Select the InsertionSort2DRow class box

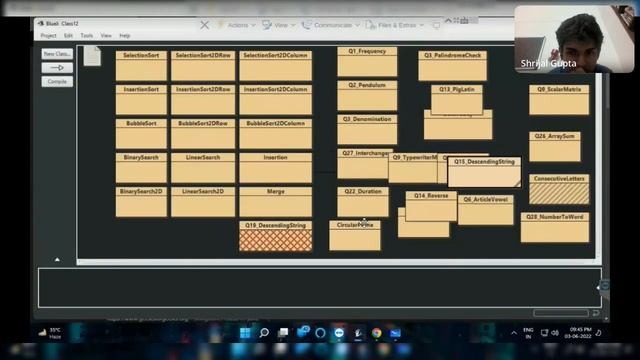coord(203,100)
